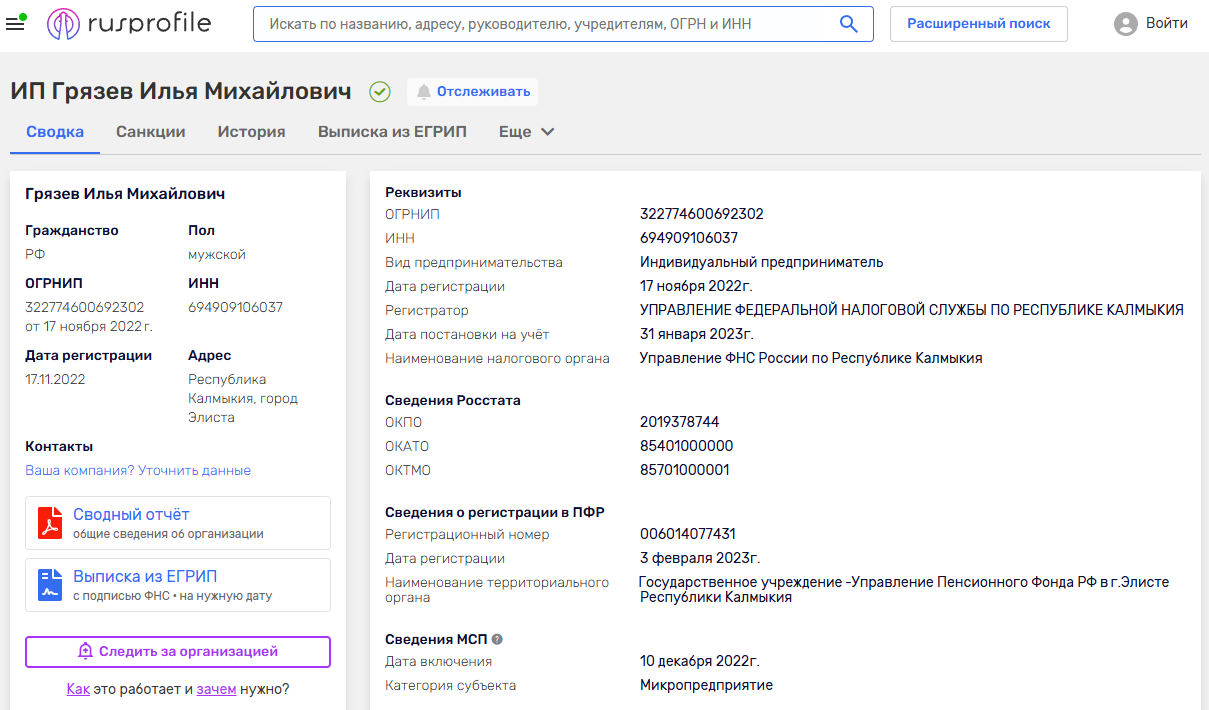This screenshot has width=1209, height=710.
Task: Click the magnifying glass search icon
Action: 848,24
